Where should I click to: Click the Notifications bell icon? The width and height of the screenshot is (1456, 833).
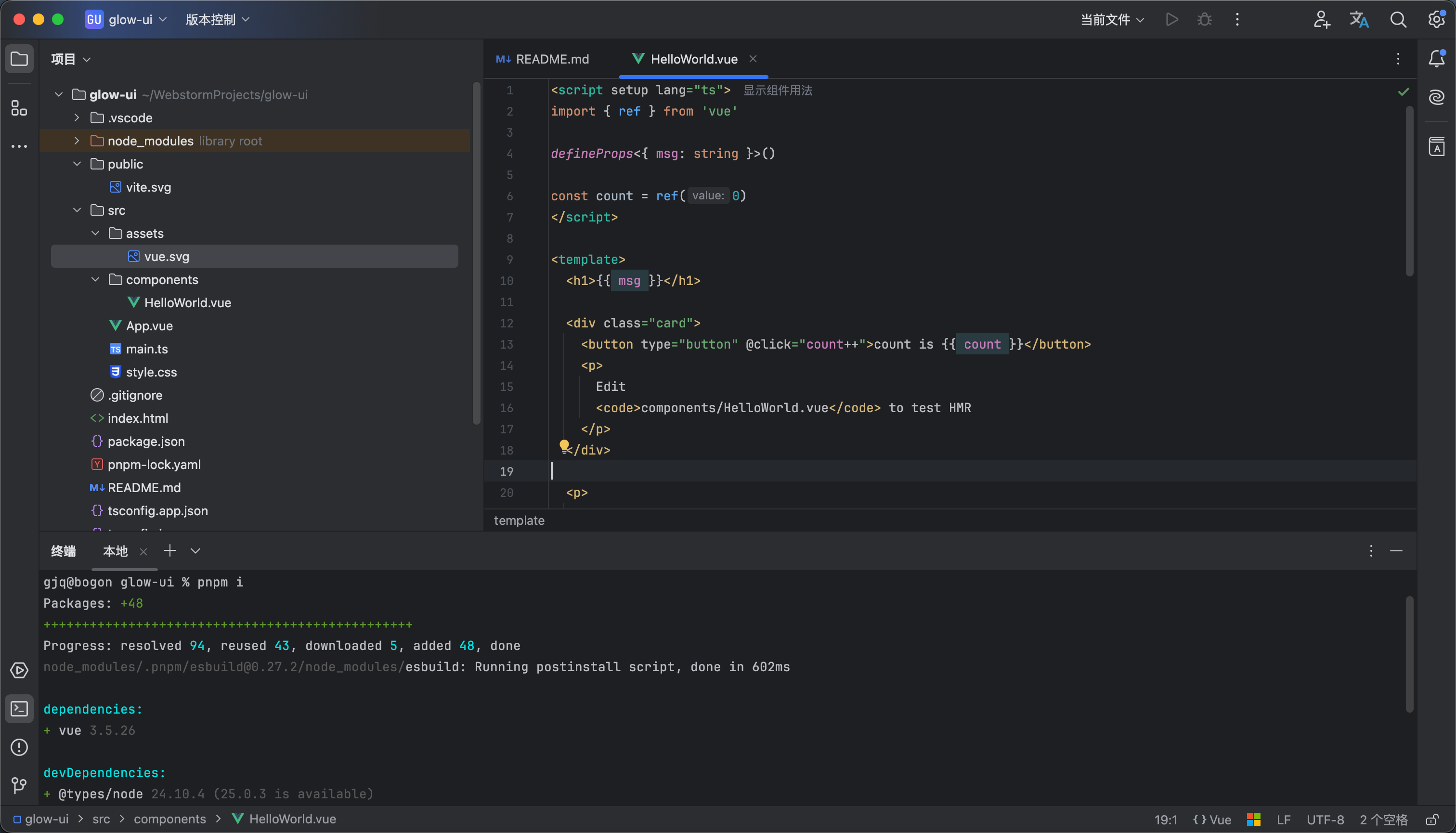point(1437,58)
